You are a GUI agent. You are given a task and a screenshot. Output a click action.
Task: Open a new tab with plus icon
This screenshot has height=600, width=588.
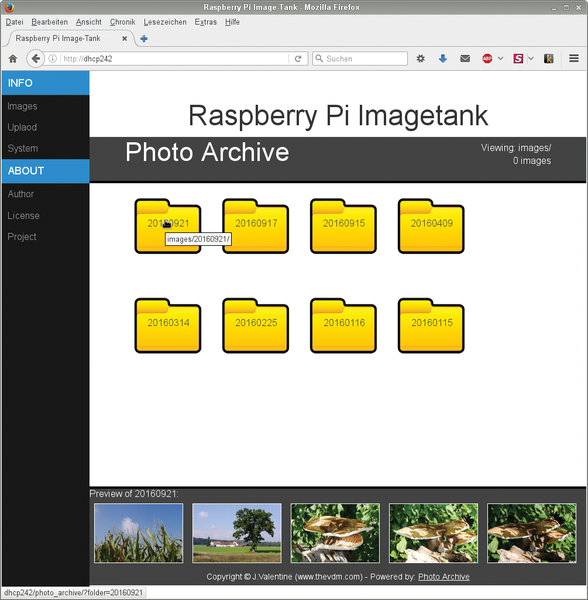(x=144, y=39)
